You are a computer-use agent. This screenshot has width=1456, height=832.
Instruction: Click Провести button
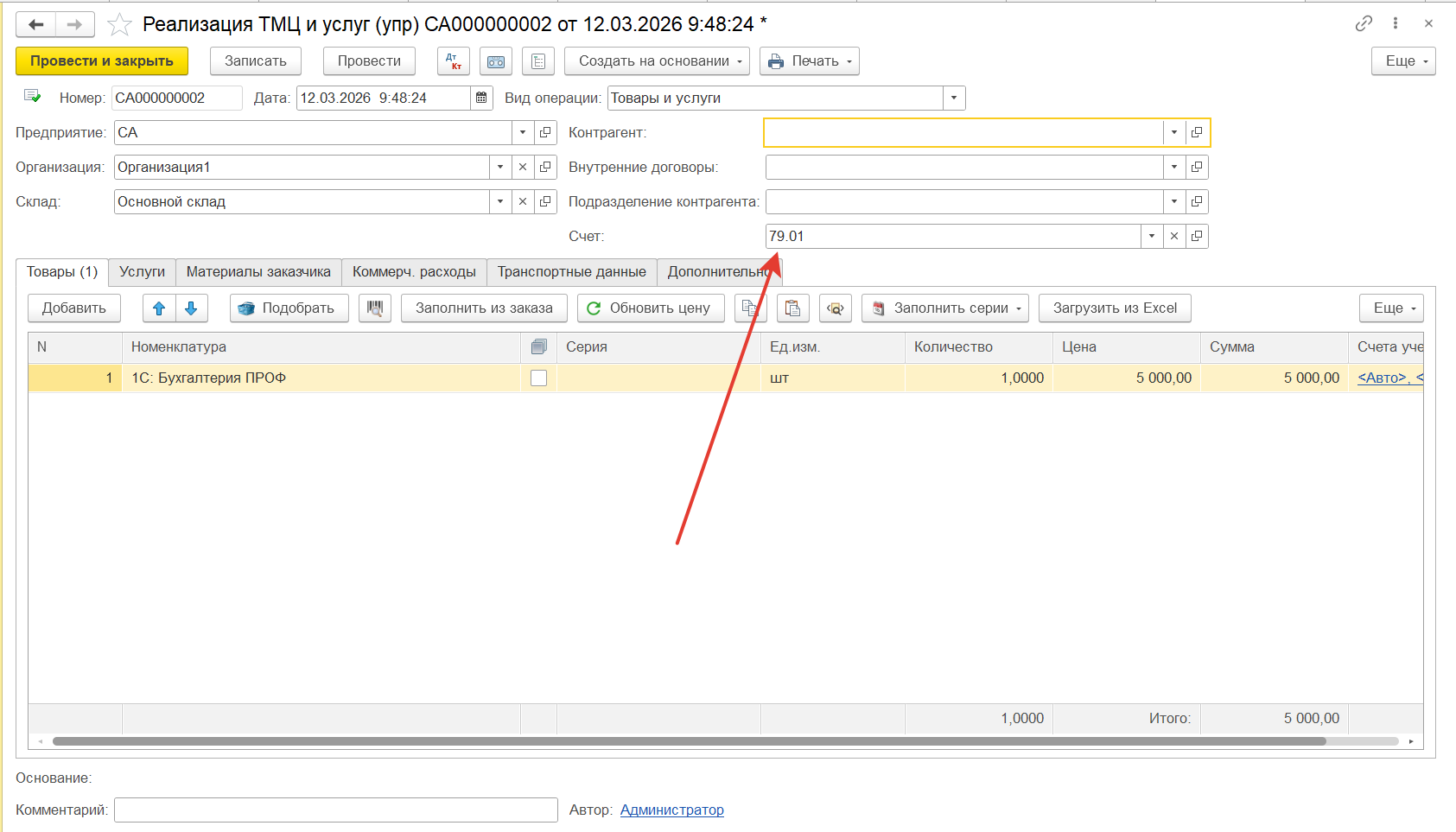[x=369, y=61]
